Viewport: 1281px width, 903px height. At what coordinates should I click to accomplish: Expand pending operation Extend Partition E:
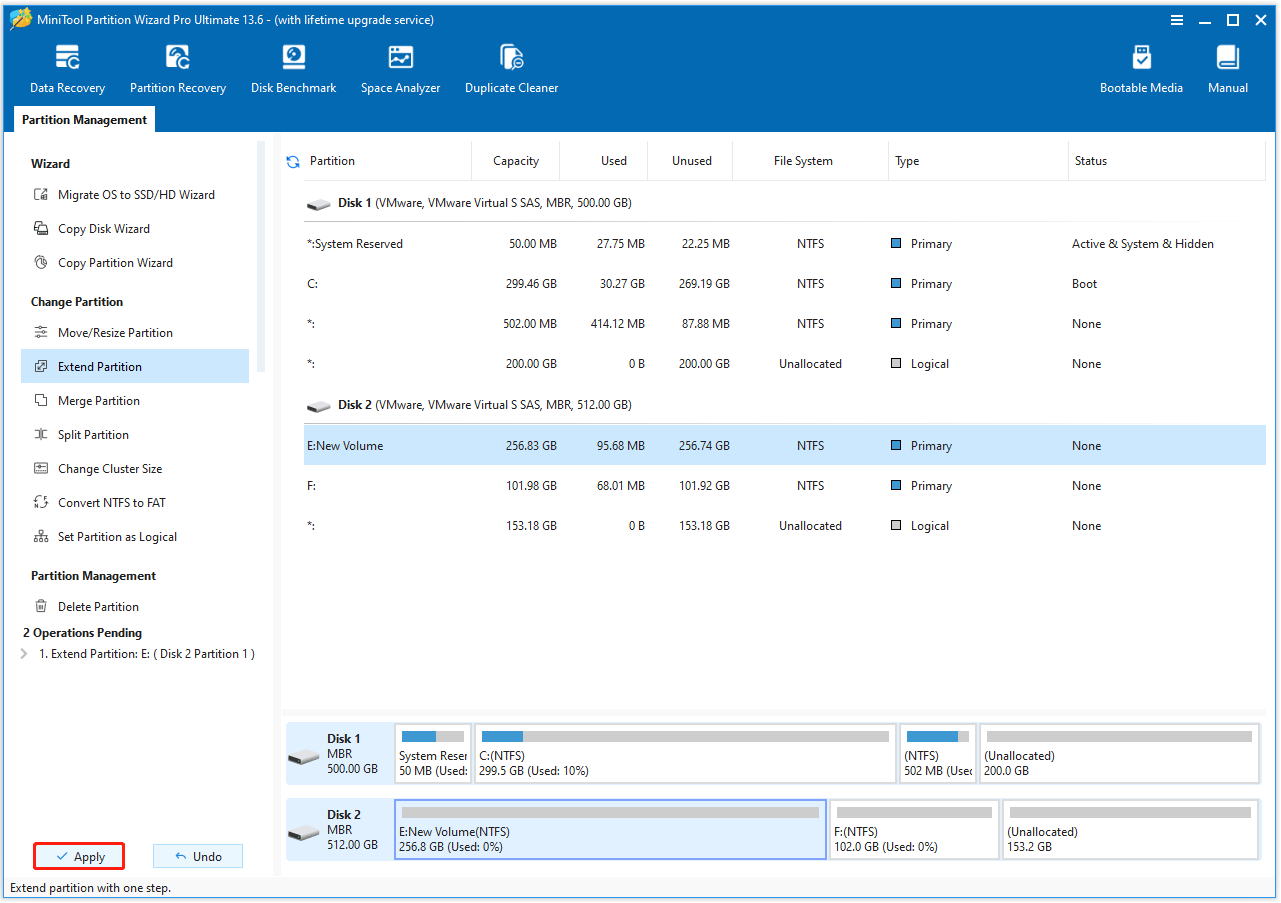pyautogui.click(x=24, y=654)
